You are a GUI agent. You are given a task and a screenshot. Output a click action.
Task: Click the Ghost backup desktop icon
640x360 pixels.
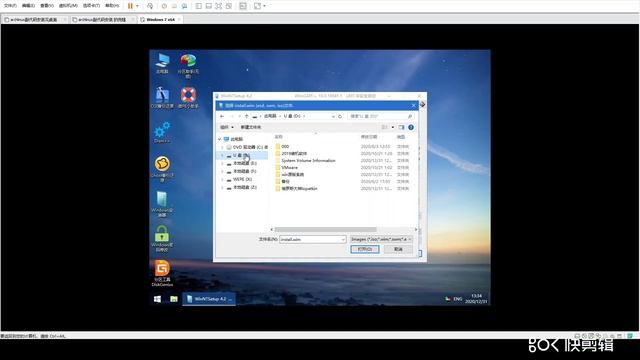tap(162, 169)
